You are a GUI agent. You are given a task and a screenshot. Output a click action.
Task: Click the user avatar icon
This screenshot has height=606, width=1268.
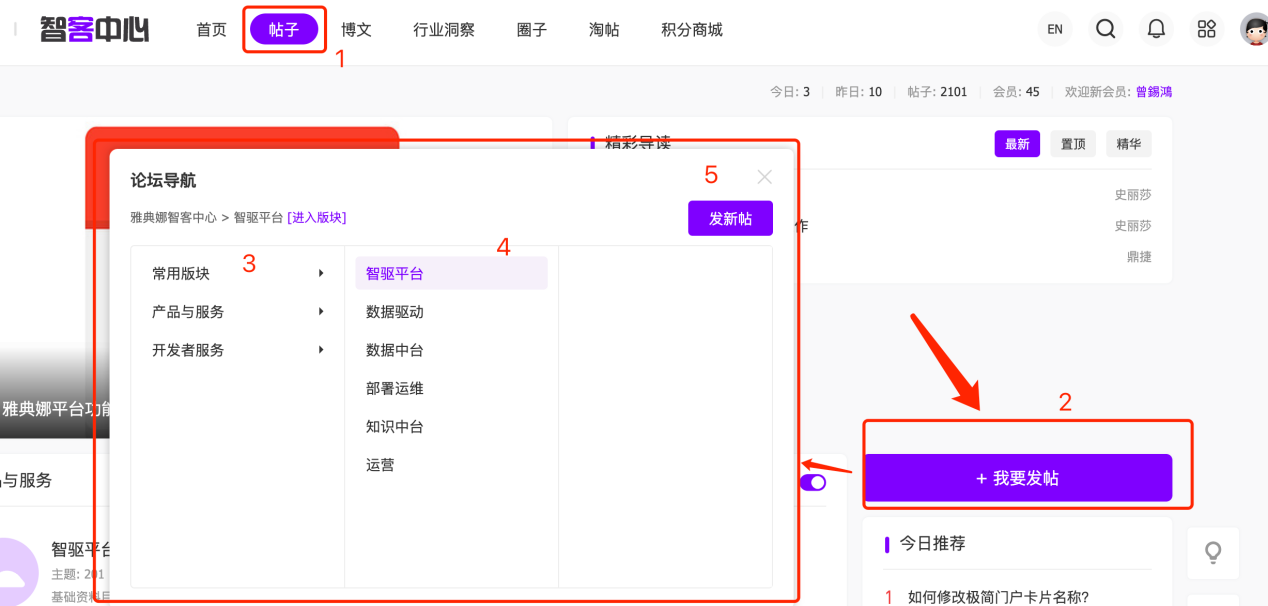tap(1254, 29)
